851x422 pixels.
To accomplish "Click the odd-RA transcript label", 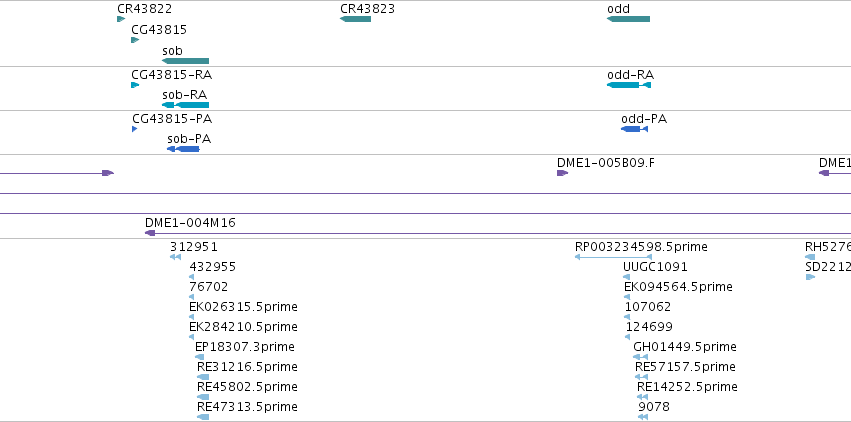I will coord(631,75).
